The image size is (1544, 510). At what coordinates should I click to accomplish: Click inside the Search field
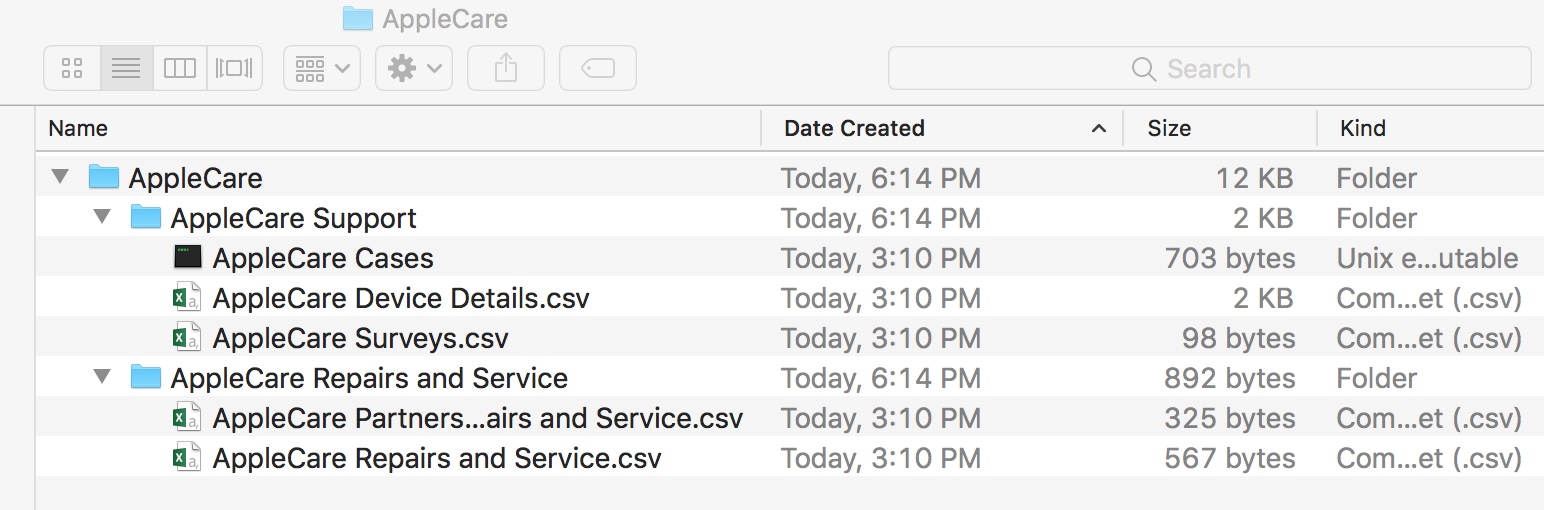pyautogui.click(x=1209, y=68)
